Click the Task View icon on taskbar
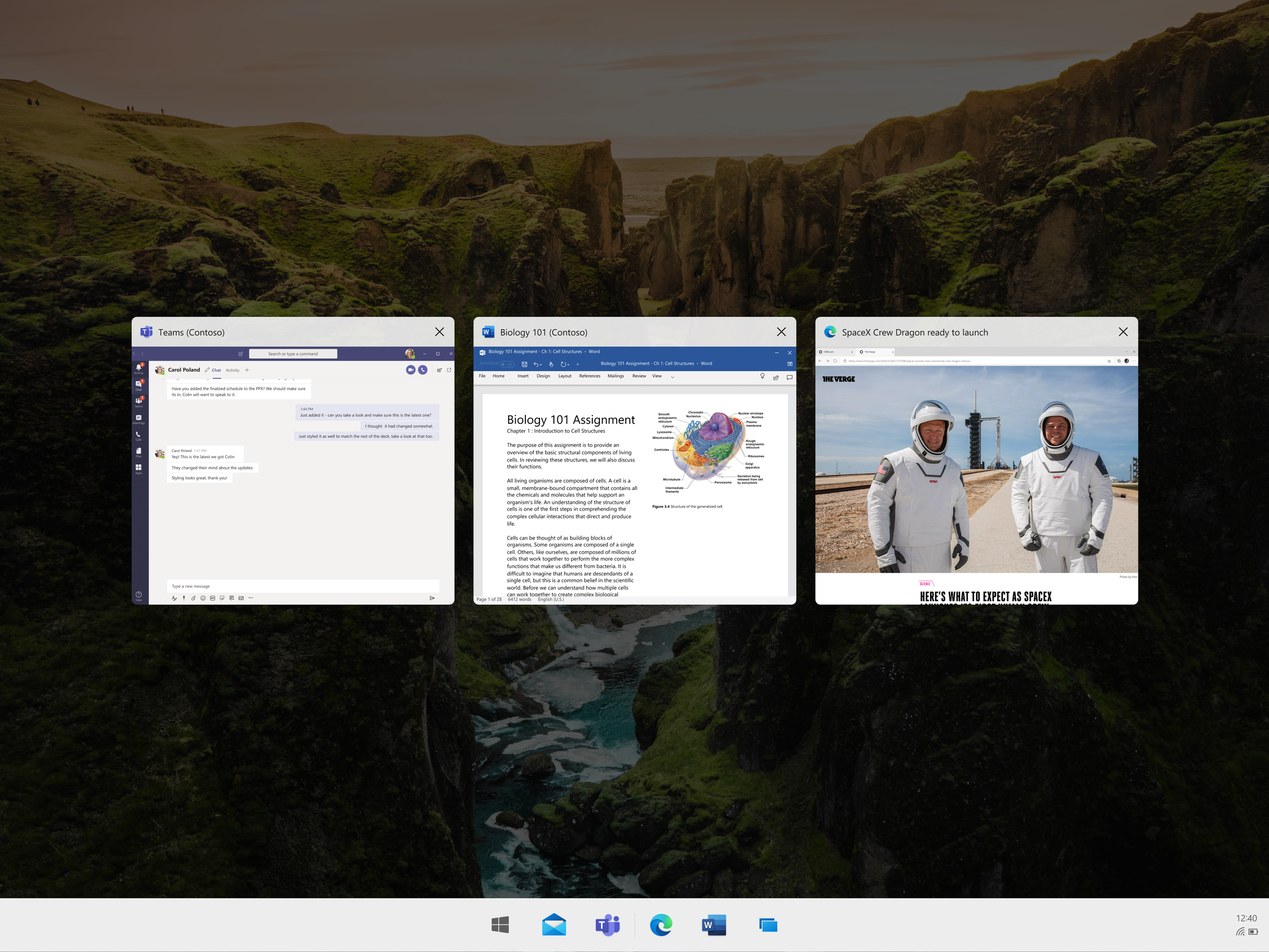The width and height of the screenshot is (1269, 952). tap(767, 925)
